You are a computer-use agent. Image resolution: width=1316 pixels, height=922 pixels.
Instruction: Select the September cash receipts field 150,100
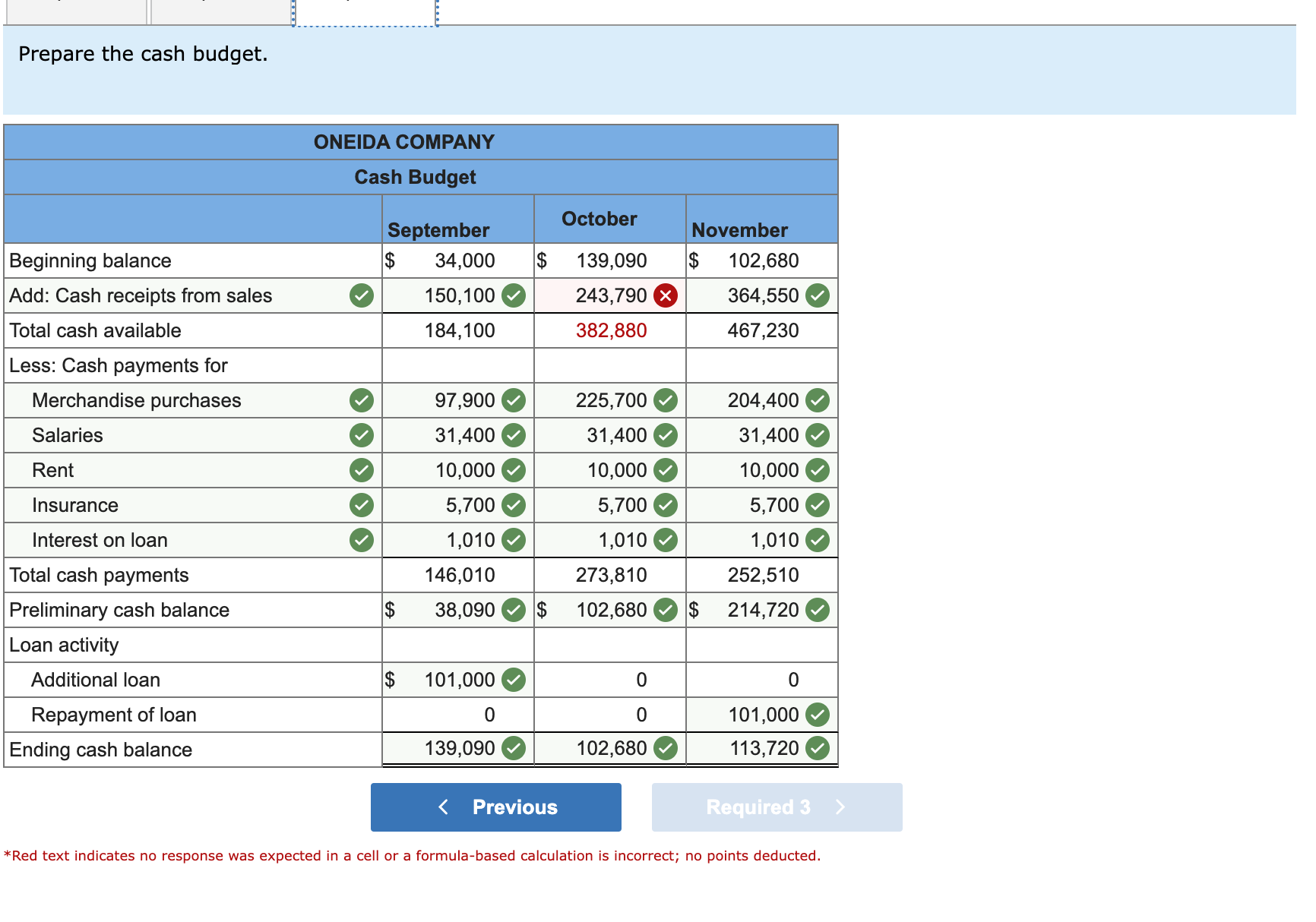coord(458,295)
